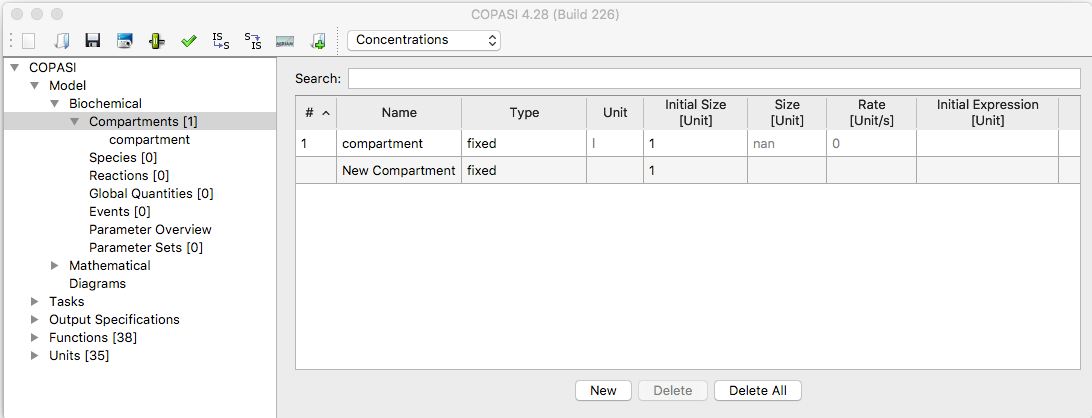1092x418 pixels.
Task: Expand the Tasks tree node
Action: point(35,302)
